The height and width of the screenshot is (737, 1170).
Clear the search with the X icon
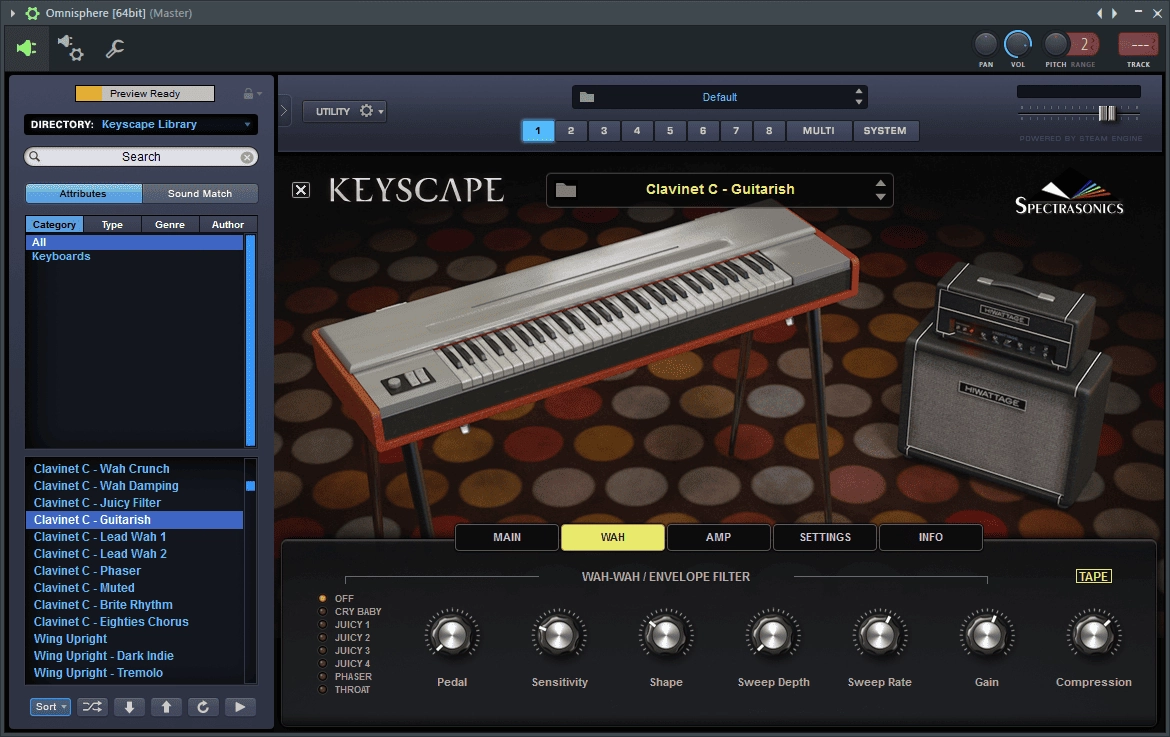coord(246,157)
